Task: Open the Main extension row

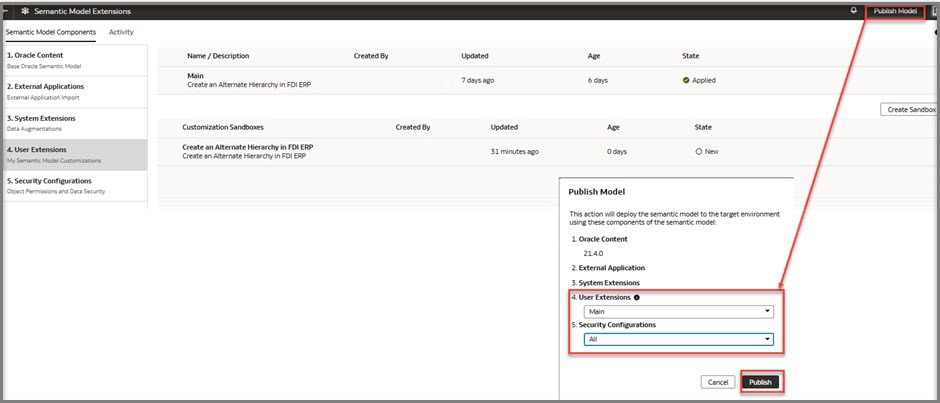Action: [546, 80]
